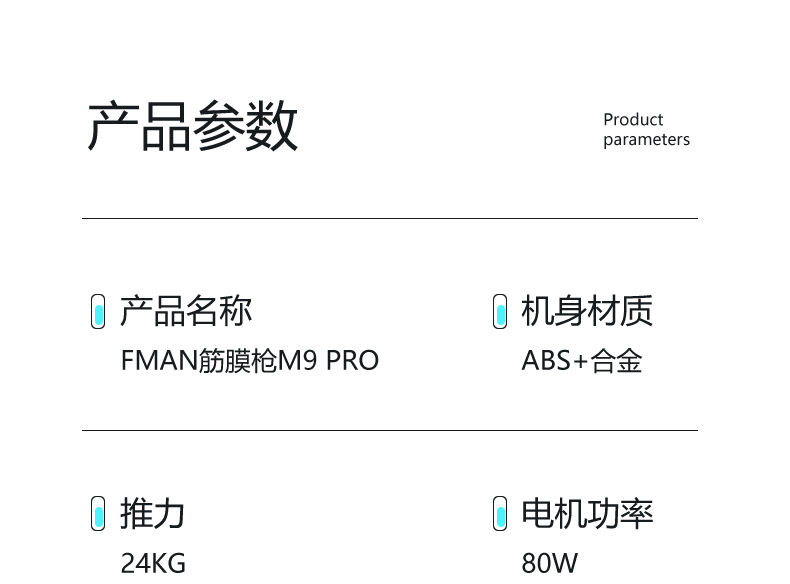Click the word Product in the English subtitle
The height and width of the screenshot is (584, 790).
(633, 119)
